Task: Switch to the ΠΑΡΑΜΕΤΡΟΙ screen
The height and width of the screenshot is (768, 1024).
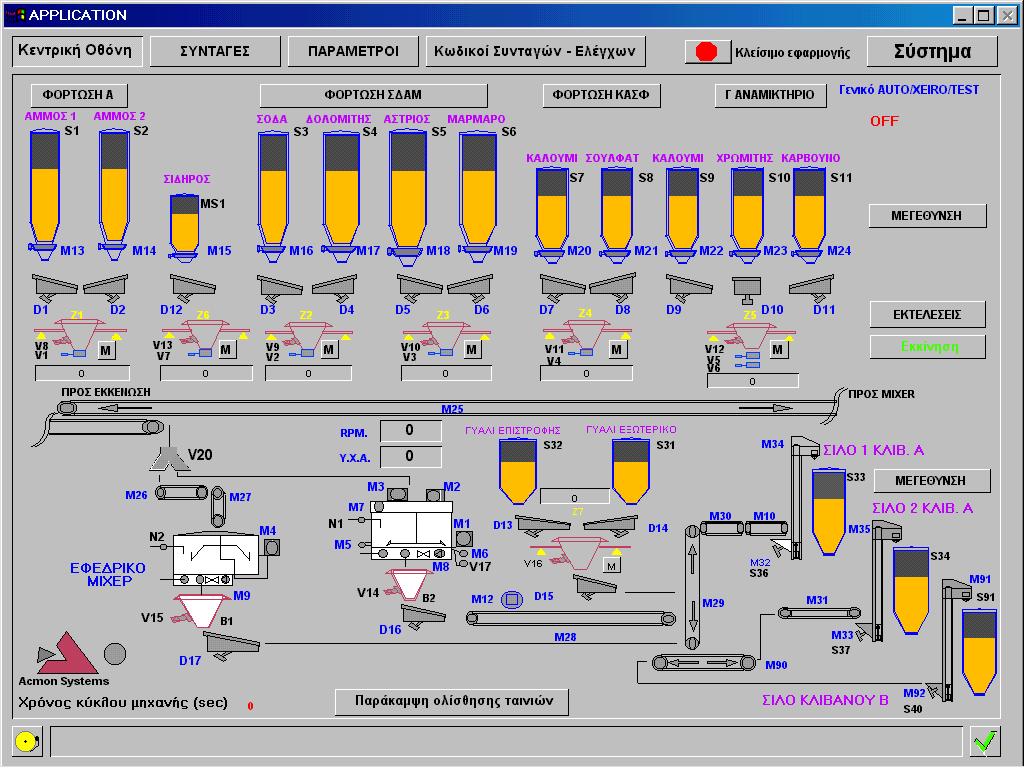Action: click(x=354, y=51)
